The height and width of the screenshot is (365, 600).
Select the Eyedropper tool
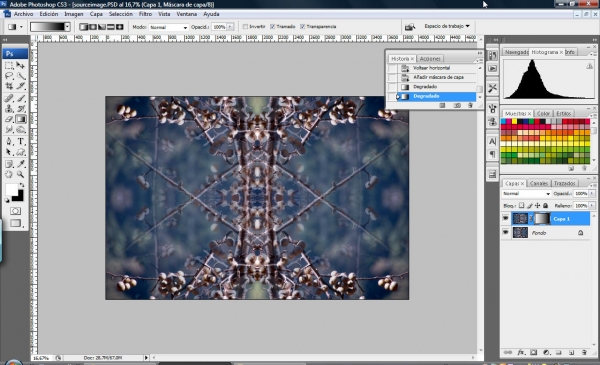click(21, 164)
